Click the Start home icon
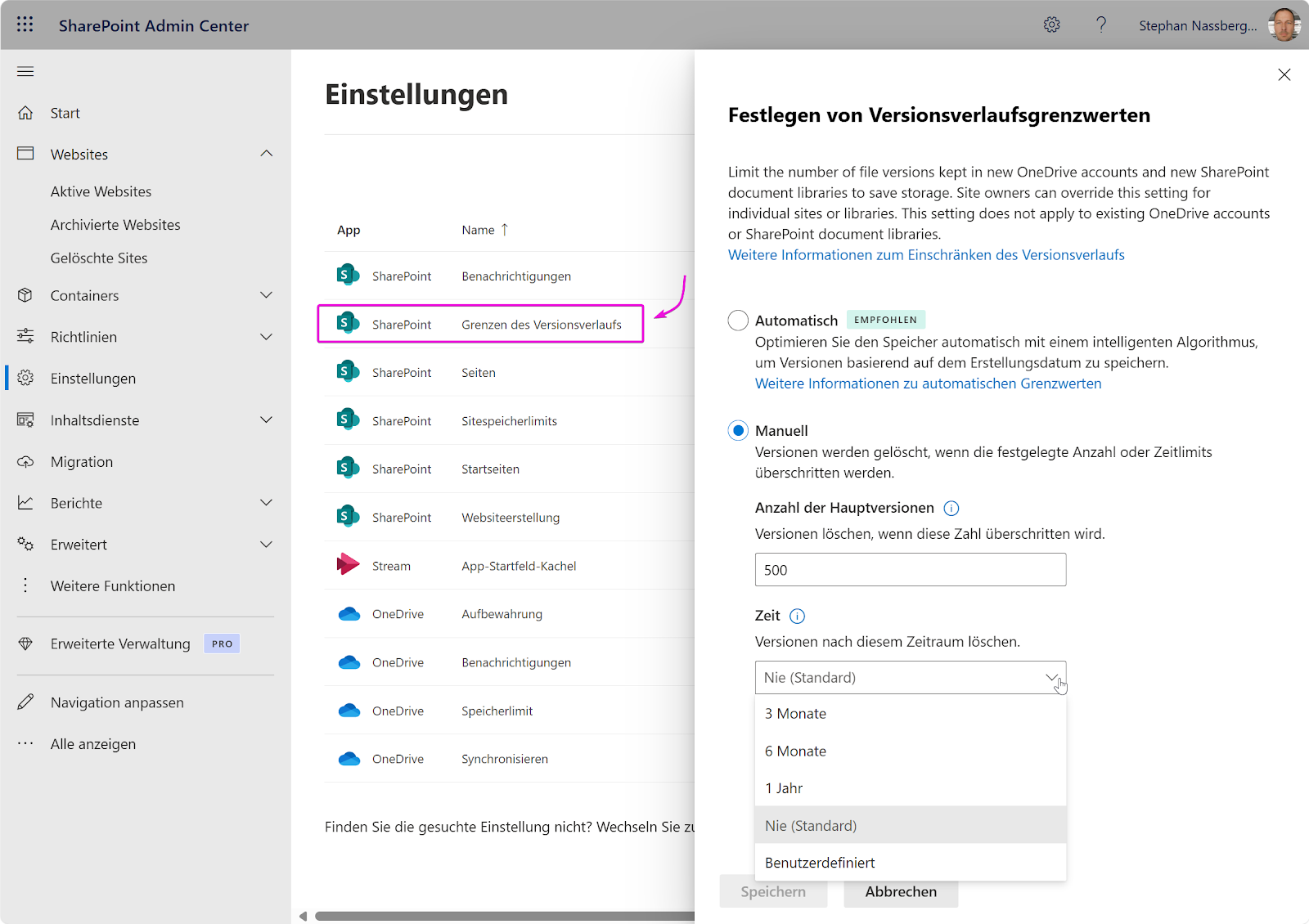Screen dimensions: 1309x924 pyautogui.click(x=25, y=113)
